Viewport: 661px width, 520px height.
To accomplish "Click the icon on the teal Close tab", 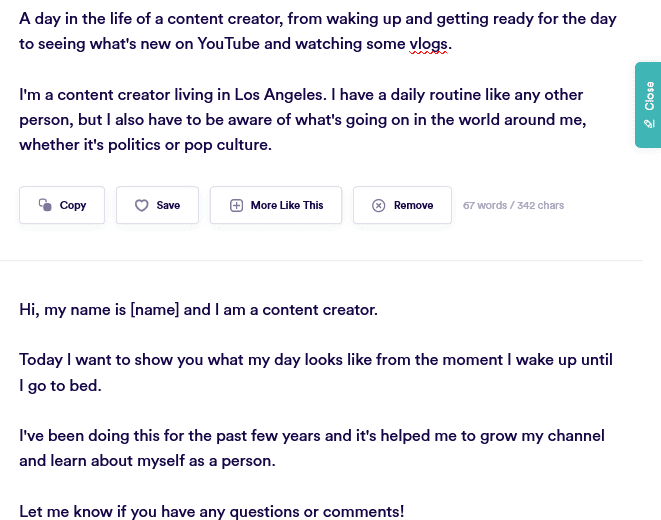I will tap(649, 124).
